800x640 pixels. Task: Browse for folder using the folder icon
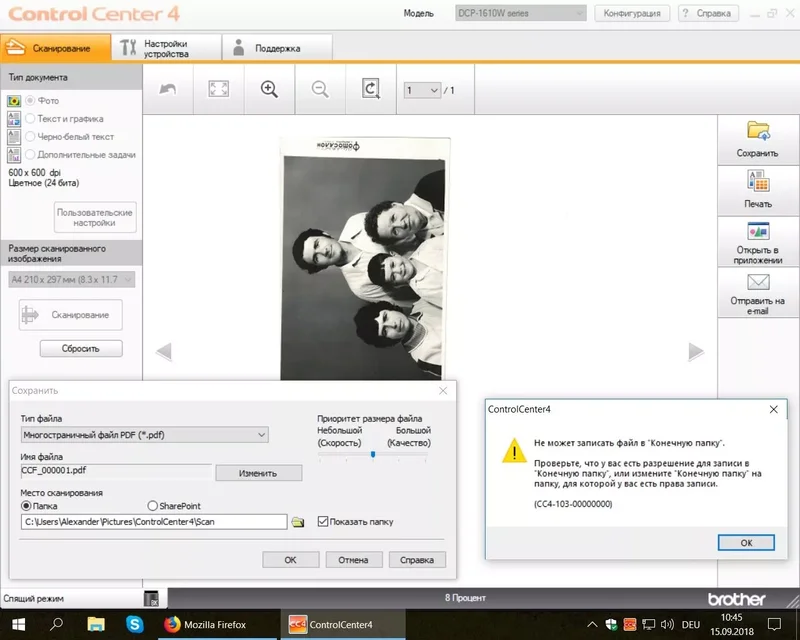coord(298,522)
